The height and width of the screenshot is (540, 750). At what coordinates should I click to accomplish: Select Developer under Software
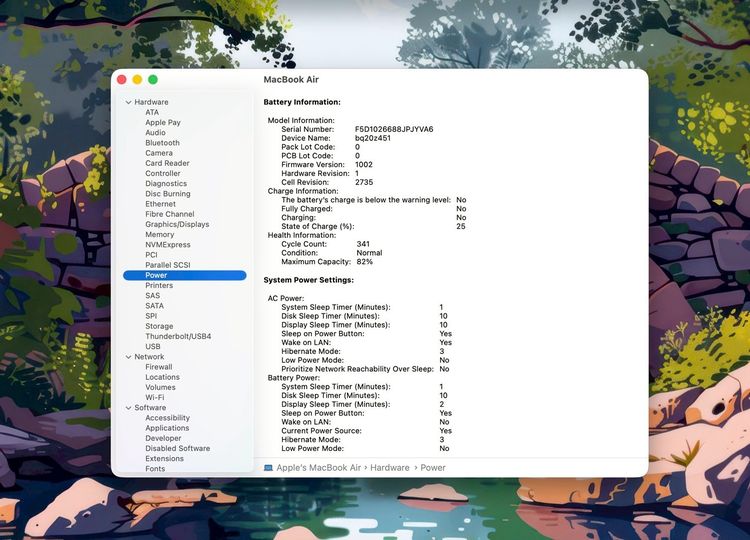pyautogui.click(x=164, y=438)
